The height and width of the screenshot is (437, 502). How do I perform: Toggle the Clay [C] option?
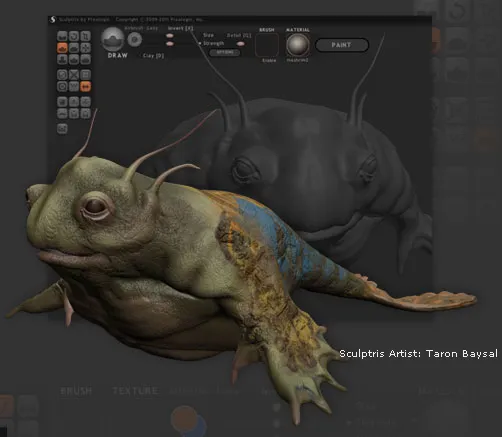coord(153,56)
